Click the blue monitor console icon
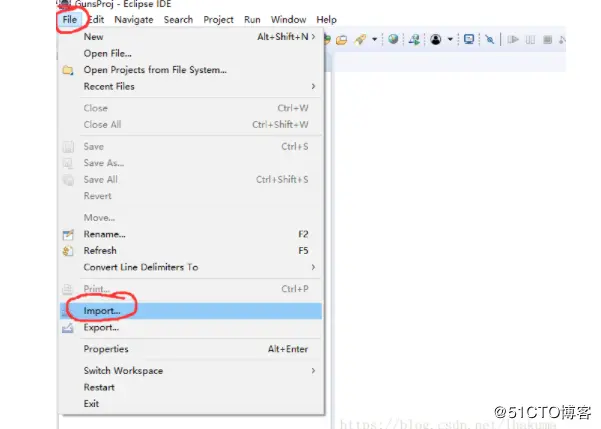601x429 pixels. (469, 39)
